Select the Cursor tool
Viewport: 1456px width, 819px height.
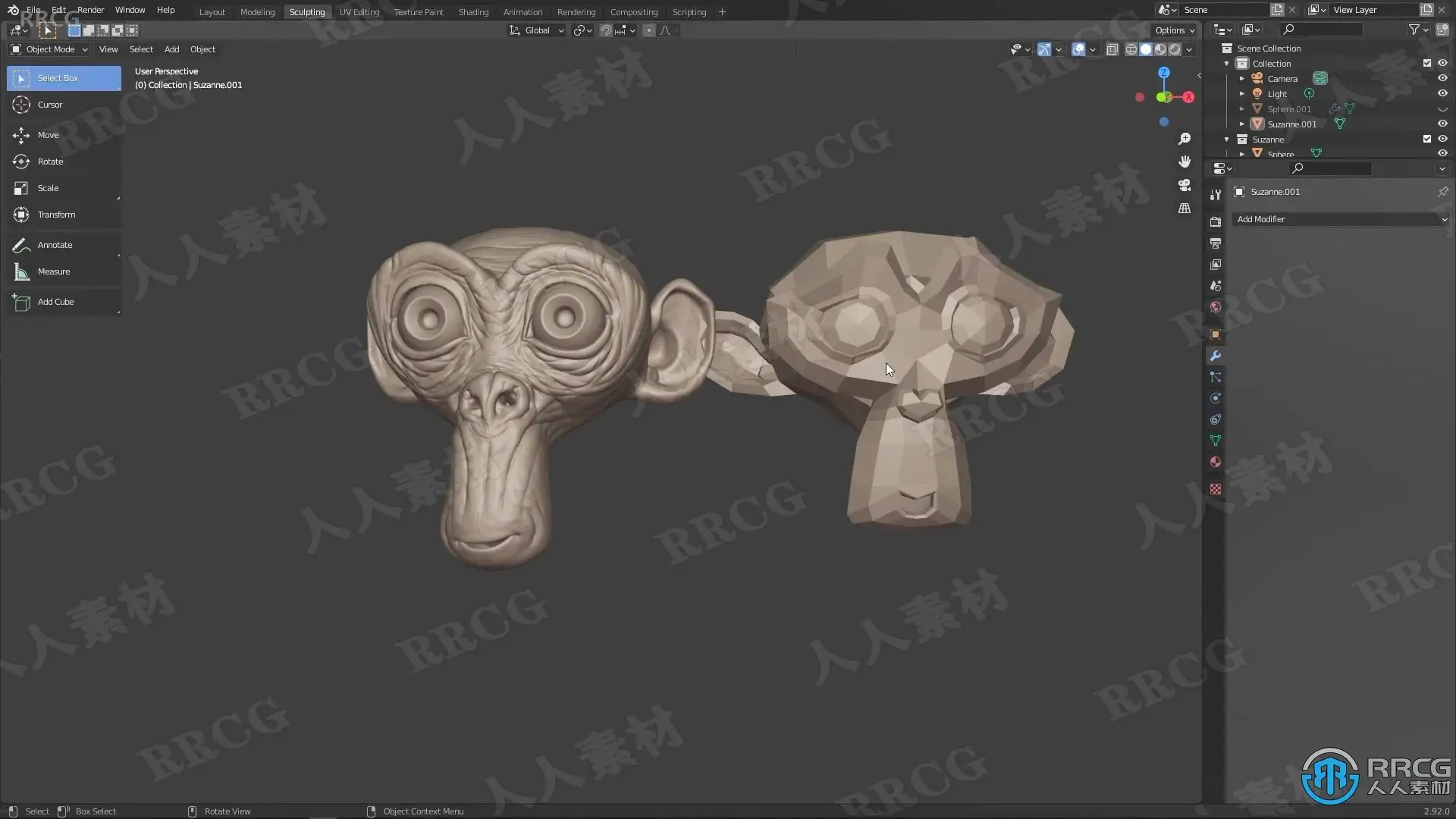coord(50,105)
